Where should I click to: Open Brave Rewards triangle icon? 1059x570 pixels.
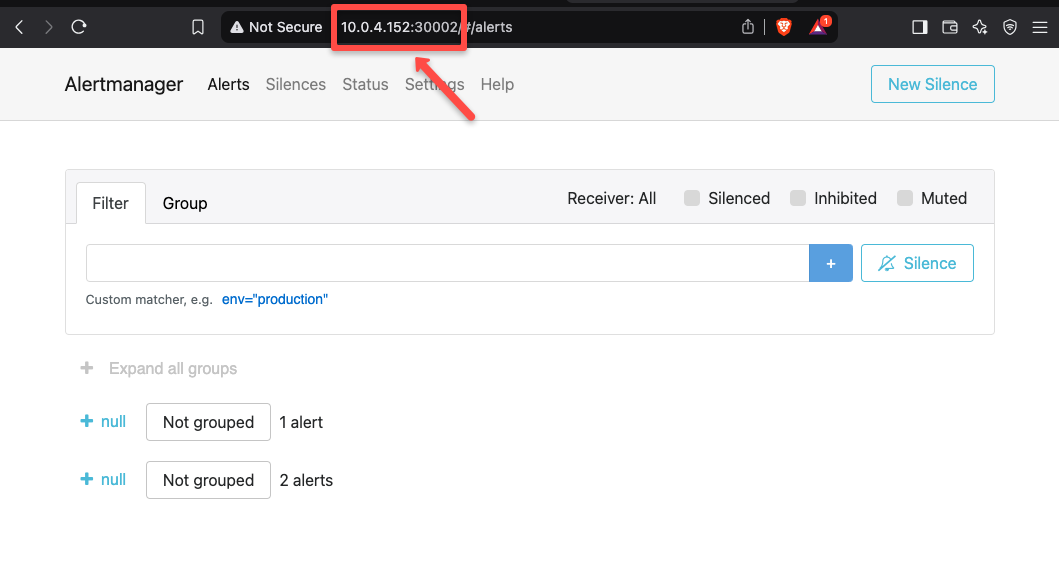click(x=818, y=27)
